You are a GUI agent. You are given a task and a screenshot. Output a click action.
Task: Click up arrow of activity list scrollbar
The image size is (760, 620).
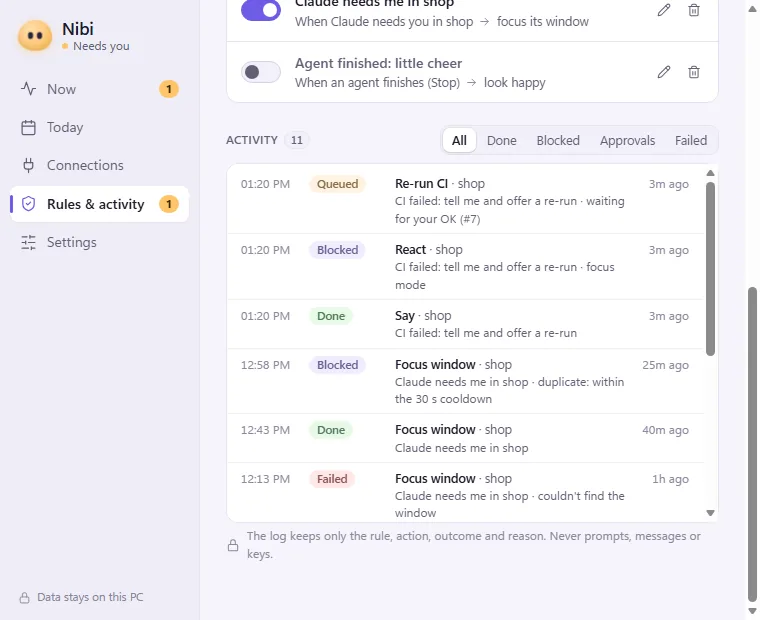pos(710,173)
